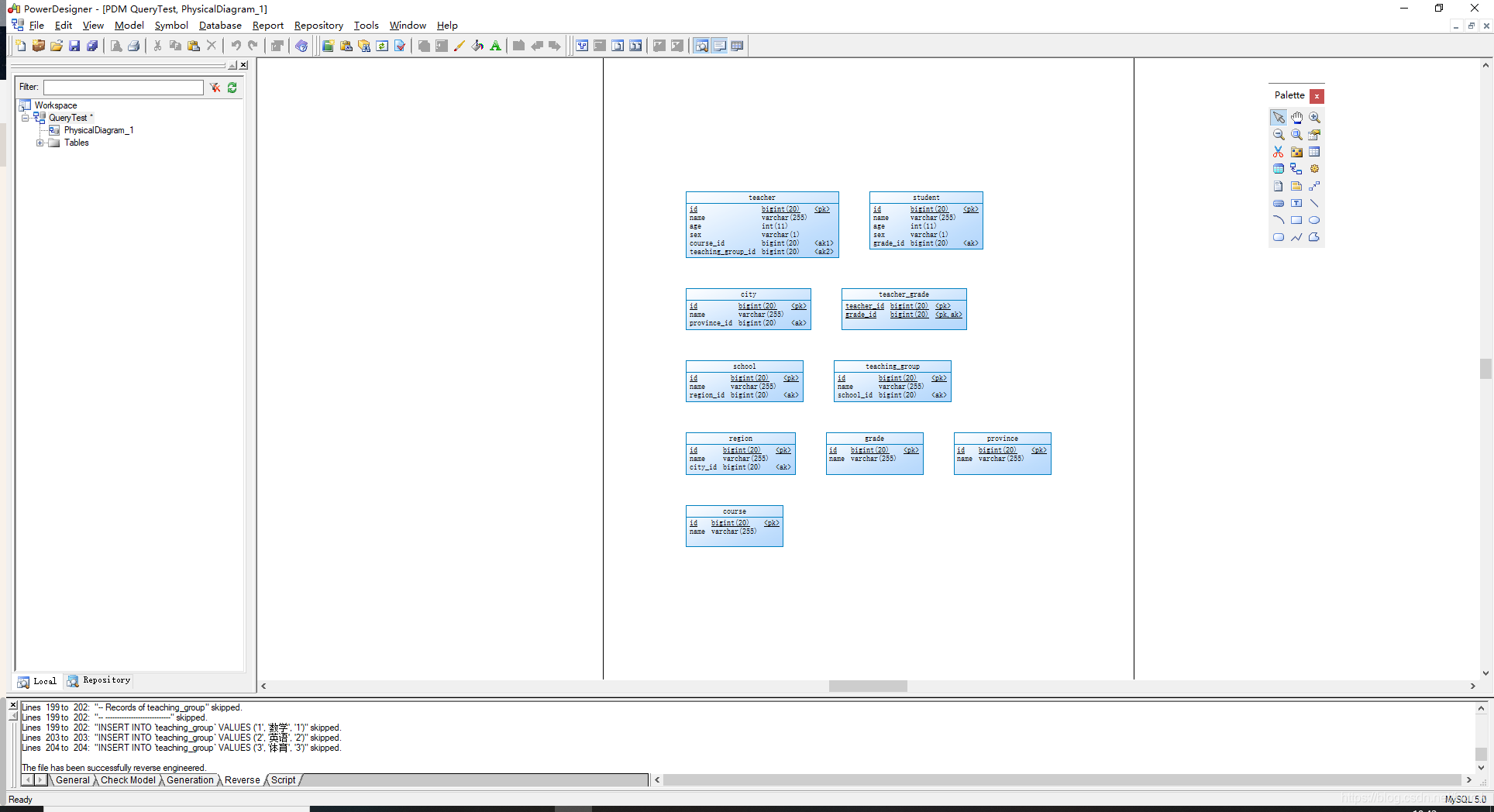Switch to the Generation output tab

click(x=190, y=780)
